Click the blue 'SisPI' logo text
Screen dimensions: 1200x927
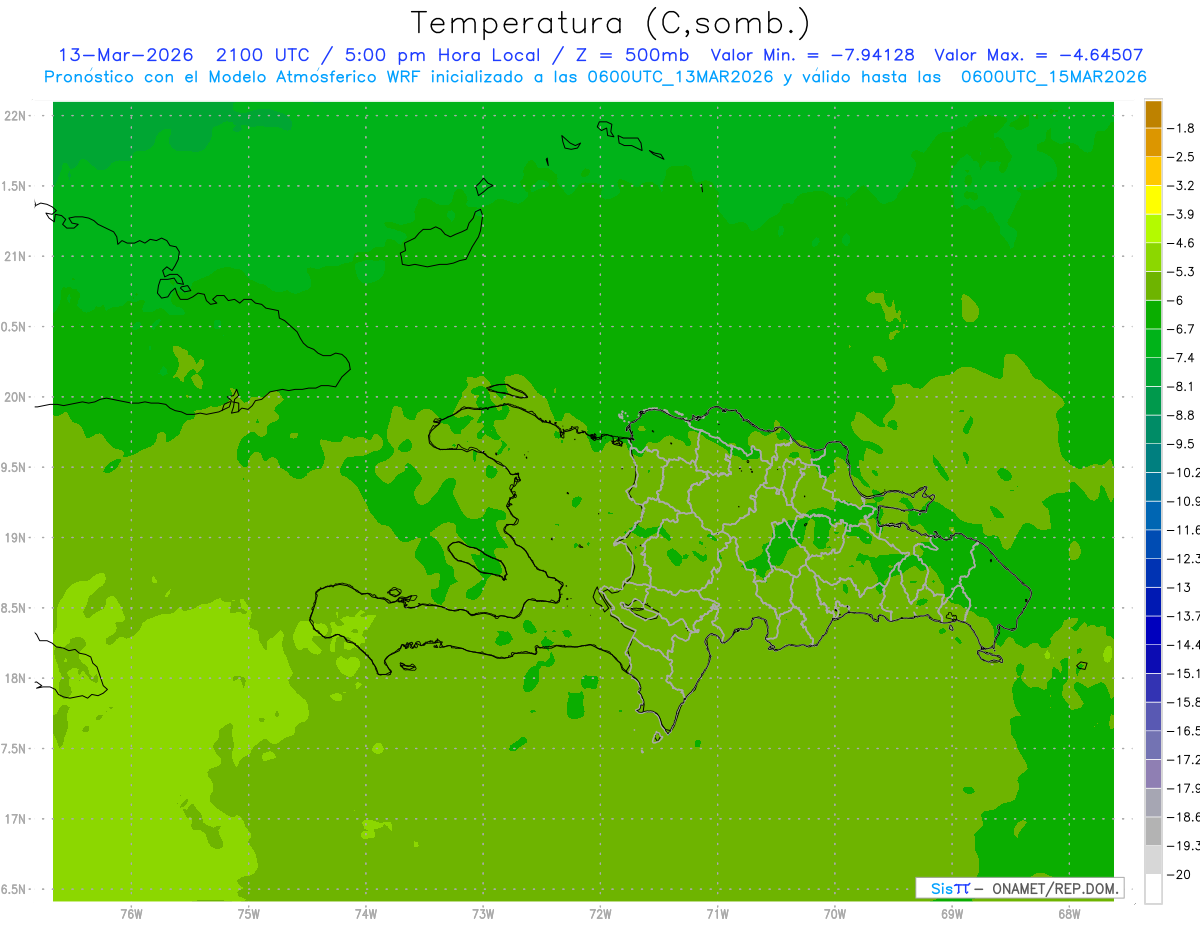click(950, 888)
